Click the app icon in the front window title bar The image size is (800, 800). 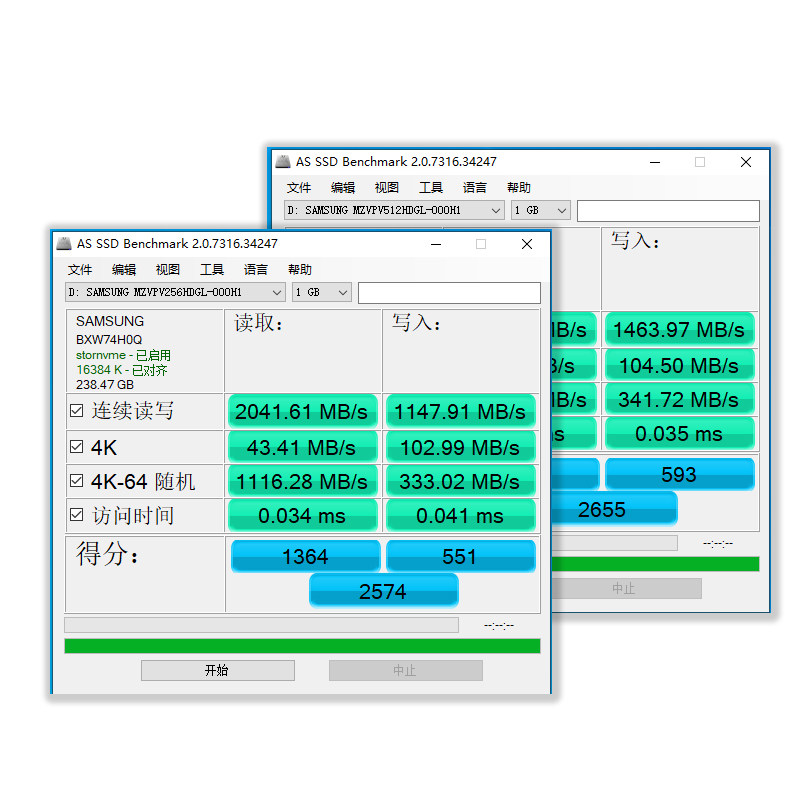point(64,244)
